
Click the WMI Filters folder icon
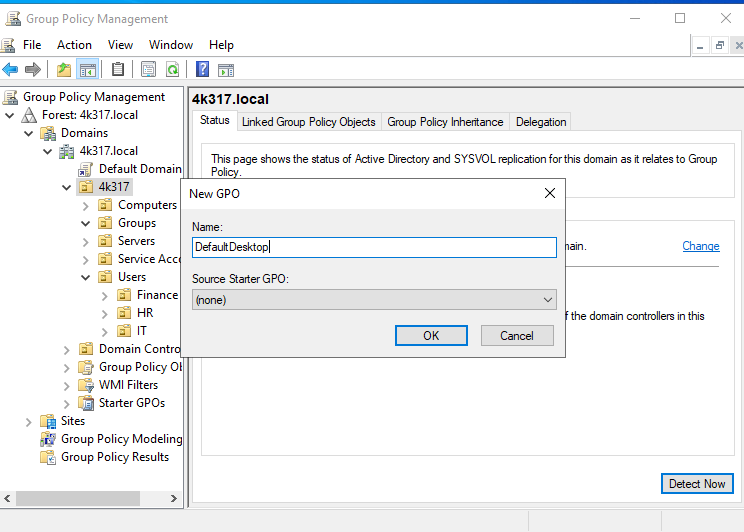point(86,385)
